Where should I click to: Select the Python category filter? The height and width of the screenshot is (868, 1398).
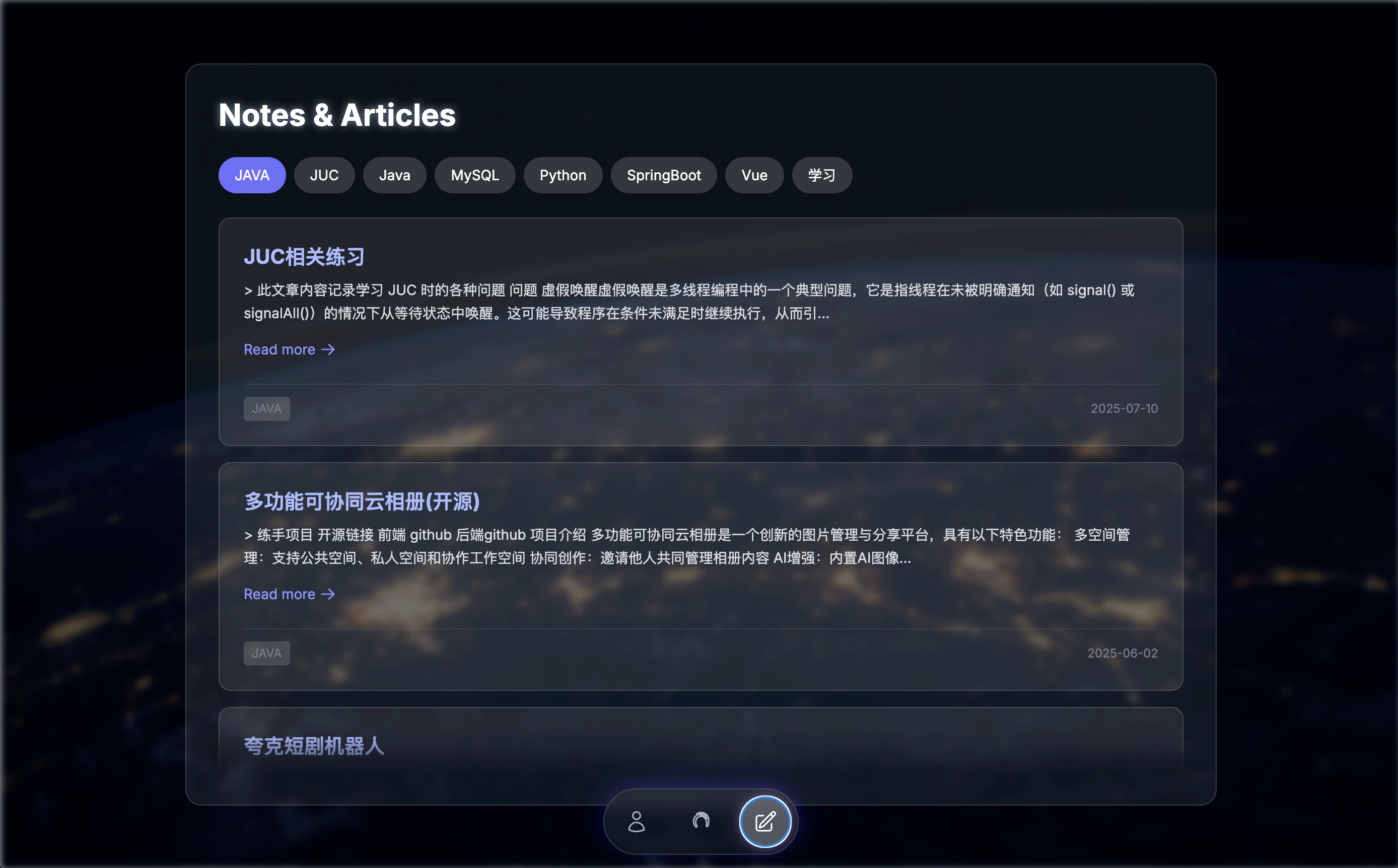(x=563, y=175)
